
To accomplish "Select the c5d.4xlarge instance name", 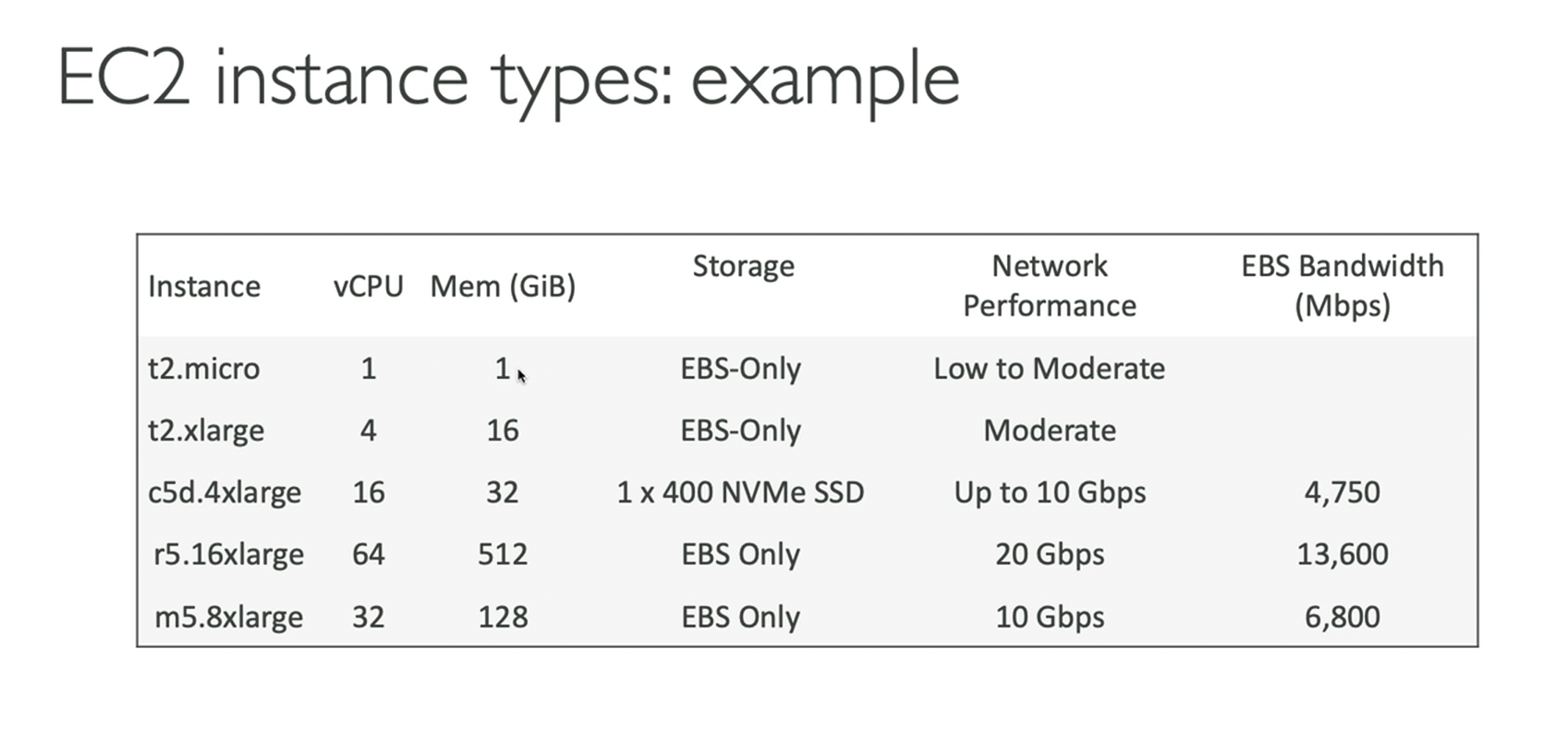I will (x=225, y=492).
